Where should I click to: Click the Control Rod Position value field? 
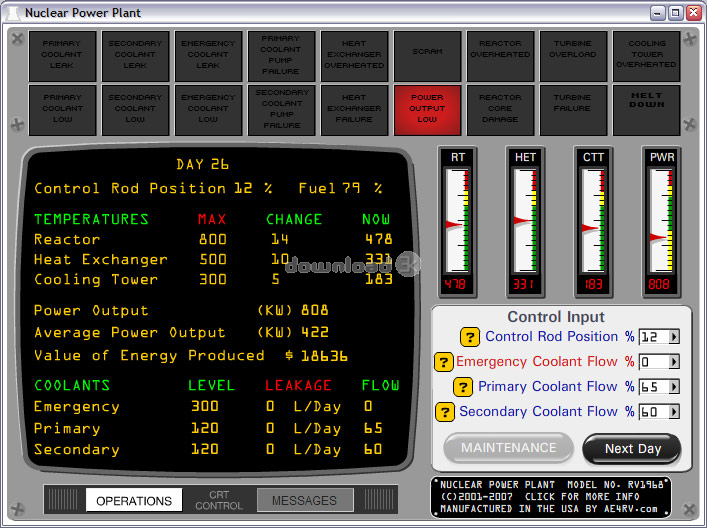point(654,337)
